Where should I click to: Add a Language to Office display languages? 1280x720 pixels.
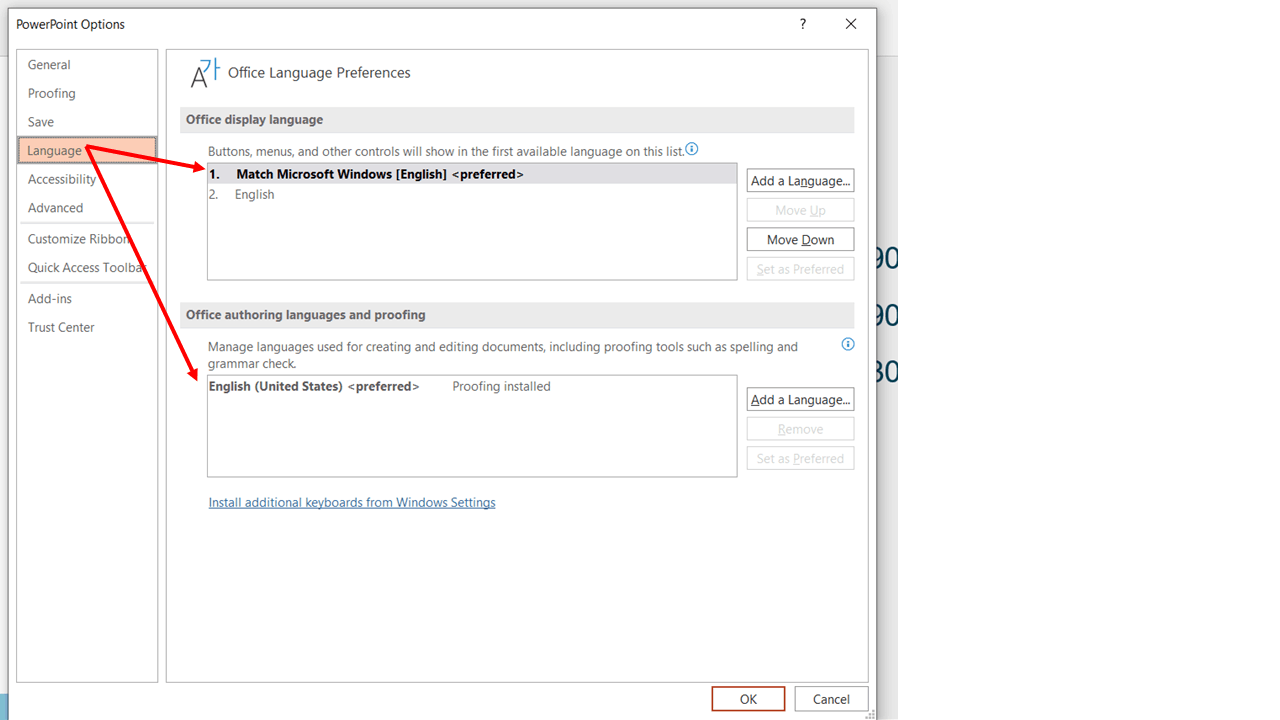[x=800, y=181]
